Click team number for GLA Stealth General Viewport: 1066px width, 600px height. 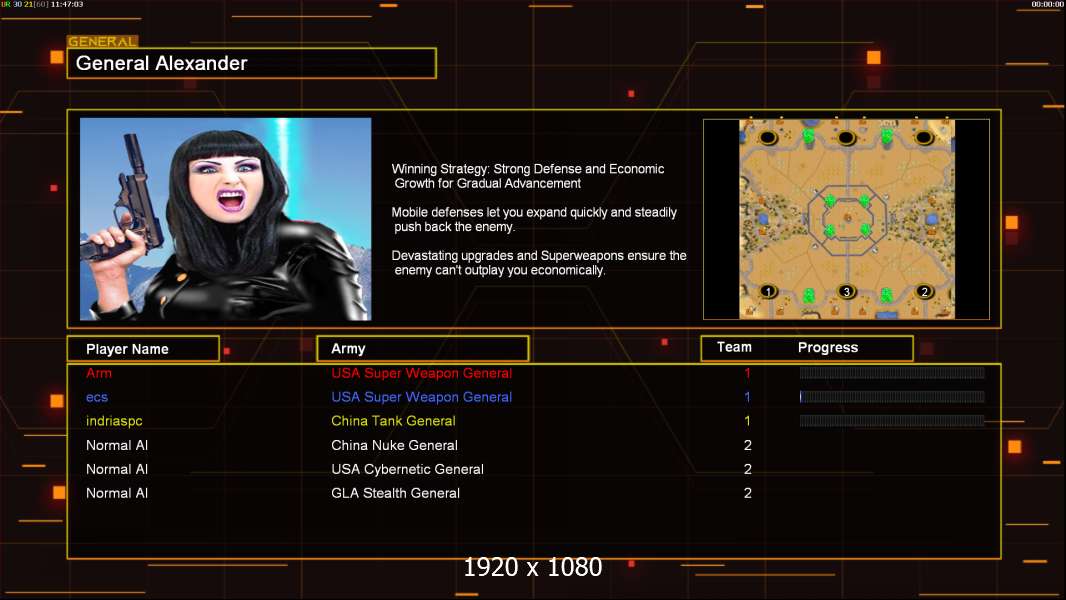[748, 493]
